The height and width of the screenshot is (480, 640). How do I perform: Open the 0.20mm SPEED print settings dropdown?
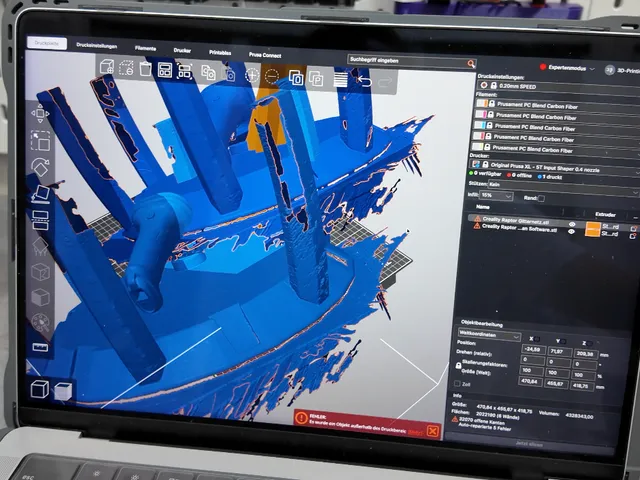(x=559, y=88)
